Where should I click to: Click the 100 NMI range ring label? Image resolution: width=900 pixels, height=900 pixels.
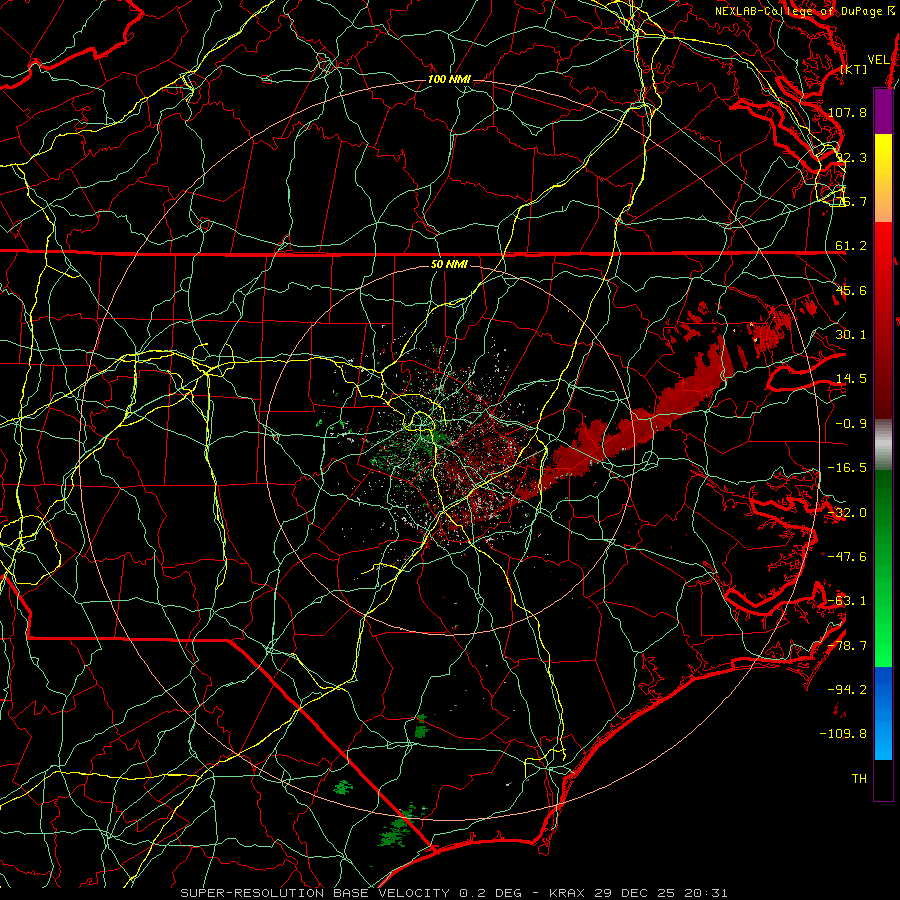click(449, 79)
